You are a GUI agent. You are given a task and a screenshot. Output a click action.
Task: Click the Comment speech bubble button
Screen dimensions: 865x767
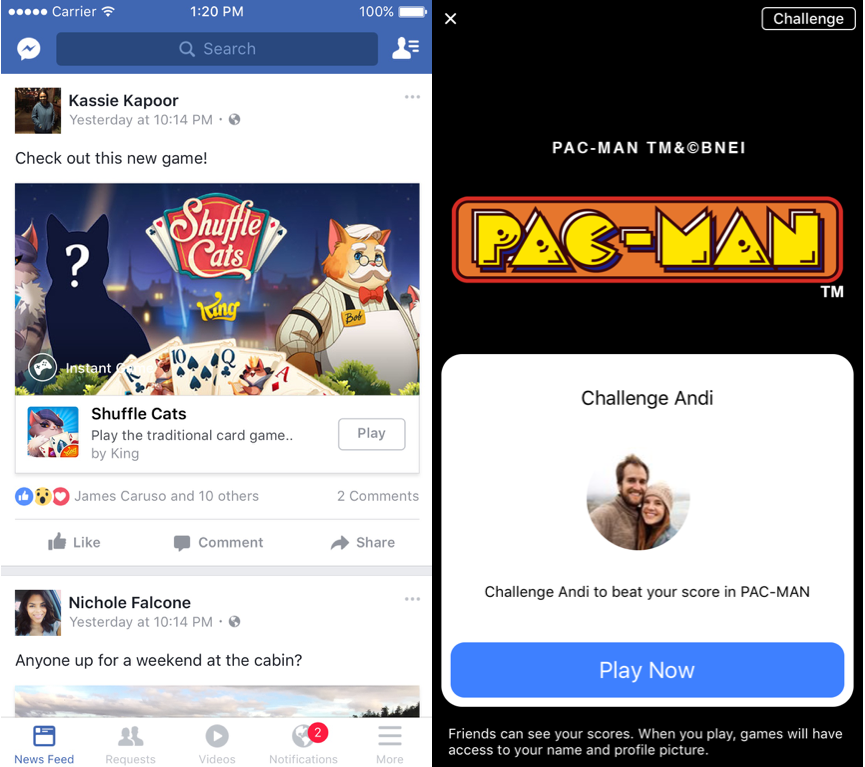pos(218,542)
